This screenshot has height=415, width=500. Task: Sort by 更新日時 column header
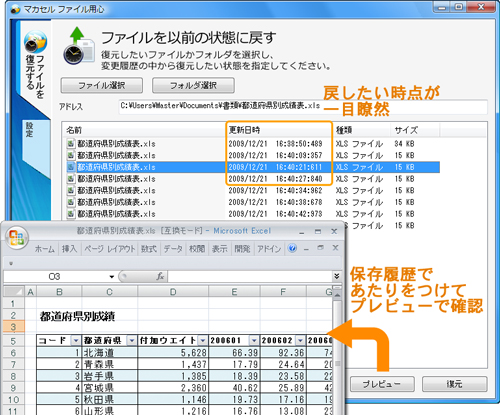280,130
